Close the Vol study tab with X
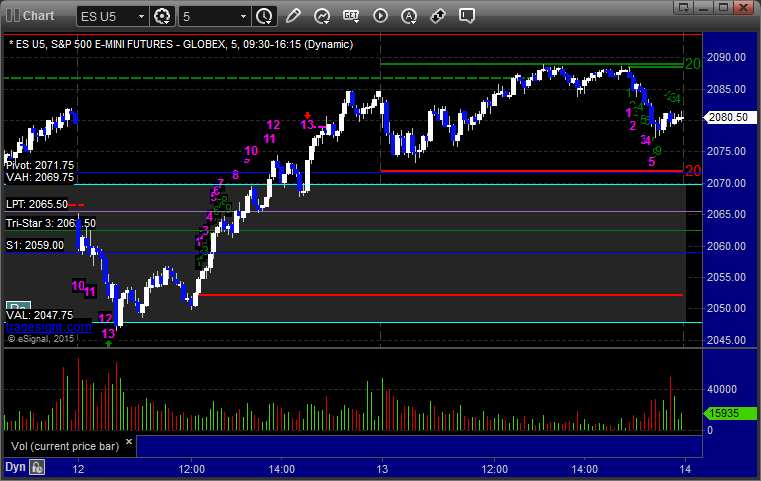The height and width of the screenshot is (481, 761). click(x=129, y=442)
